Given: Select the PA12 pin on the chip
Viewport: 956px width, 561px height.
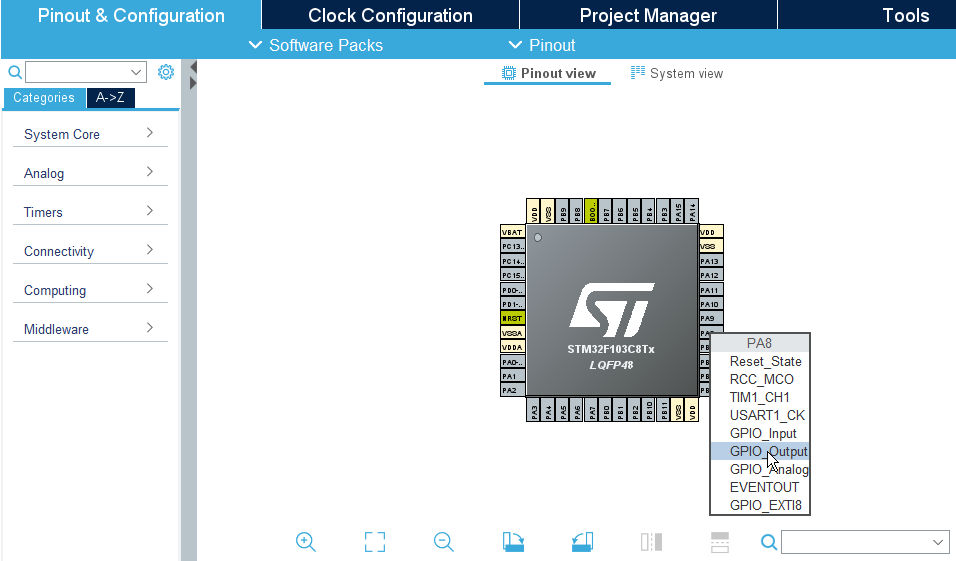Looking at the screenshot, I should pyautogui.click(x=711, y=276).
